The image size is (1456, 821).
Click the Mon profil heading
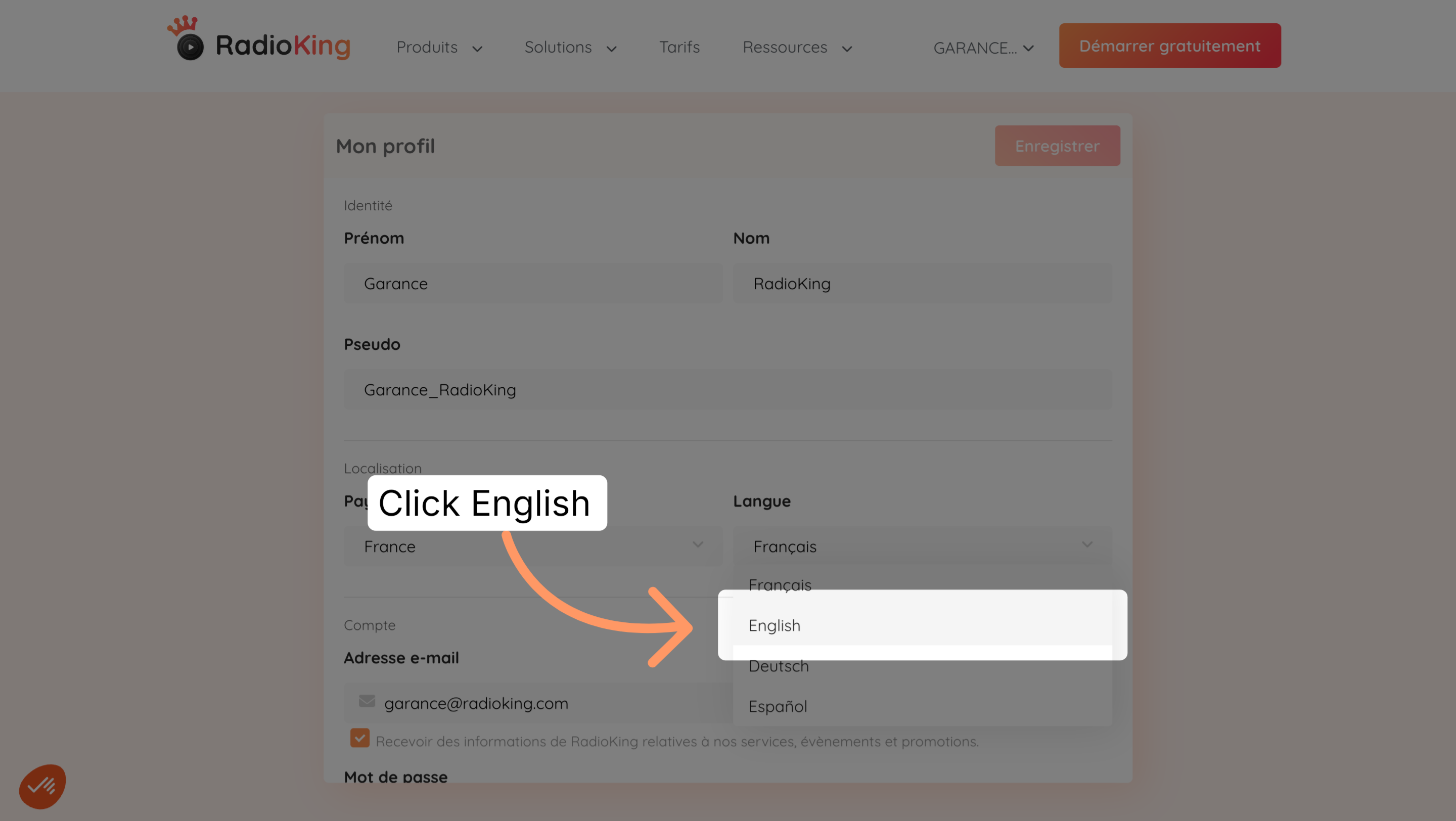pyautogui.click(x=385, y=146)
